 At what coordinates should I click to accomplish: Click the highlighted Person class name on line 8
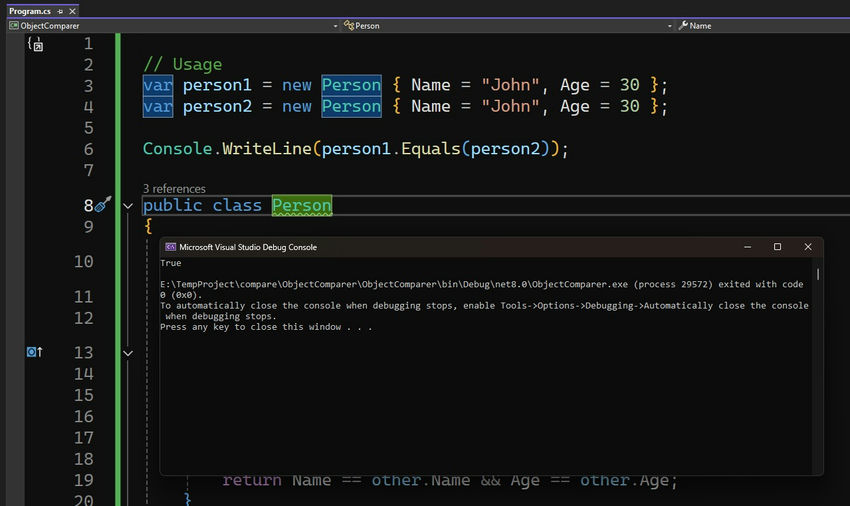(x=302, y=206)
